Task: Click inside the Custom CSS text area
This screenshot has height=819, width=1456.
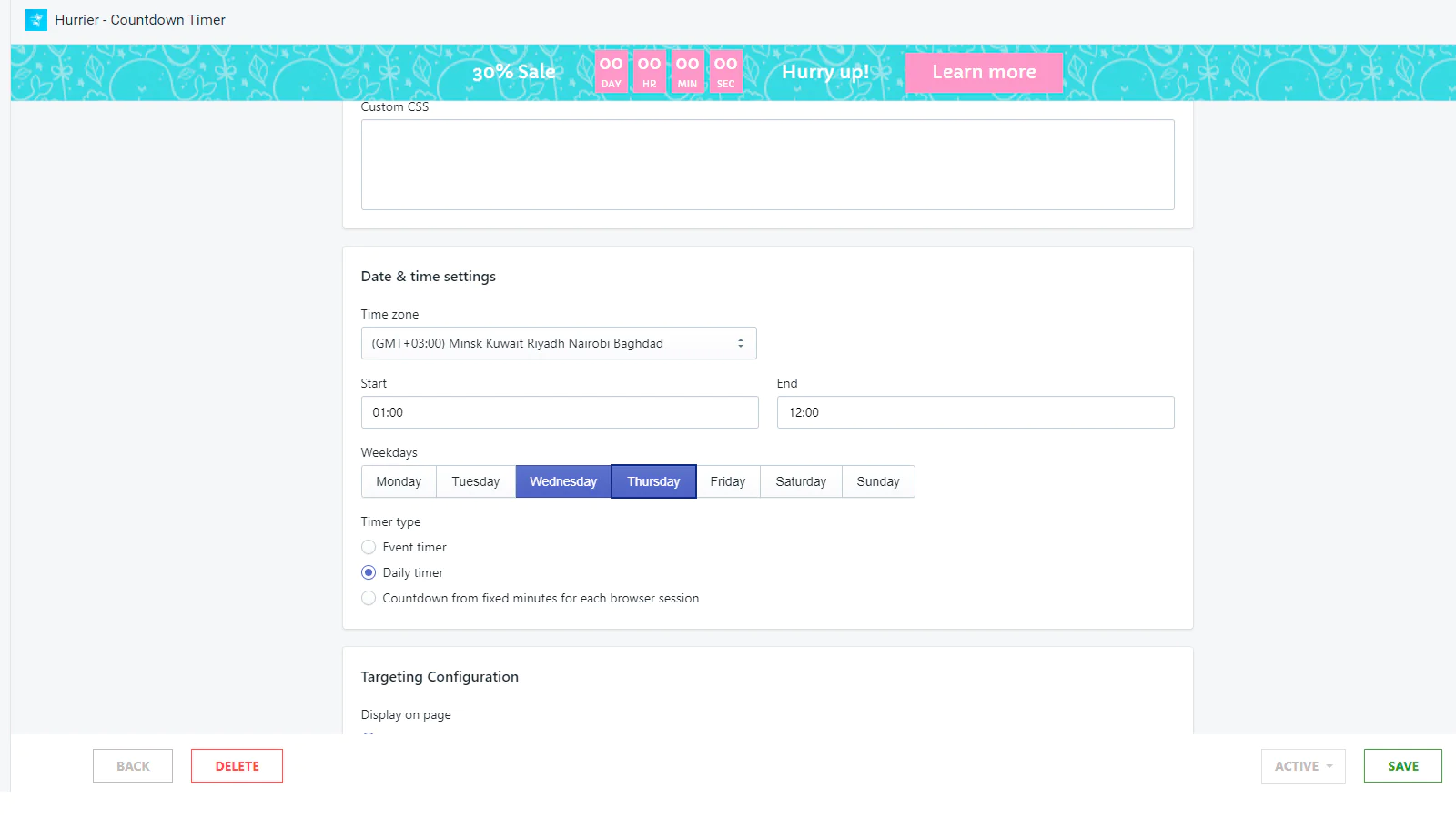Action: point(767,165)
